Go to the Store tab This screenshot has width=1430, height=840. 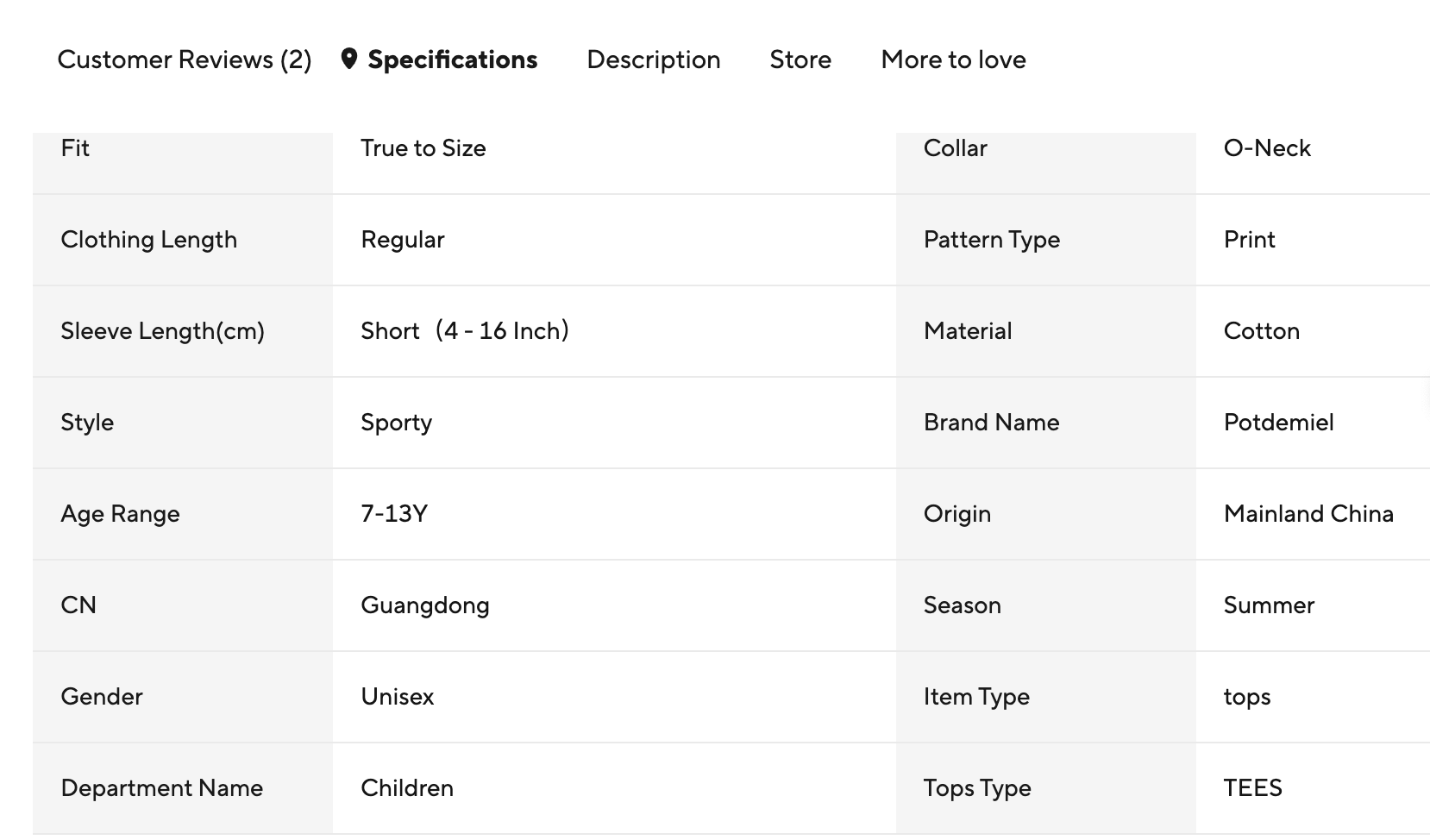[x=800, y=60]
